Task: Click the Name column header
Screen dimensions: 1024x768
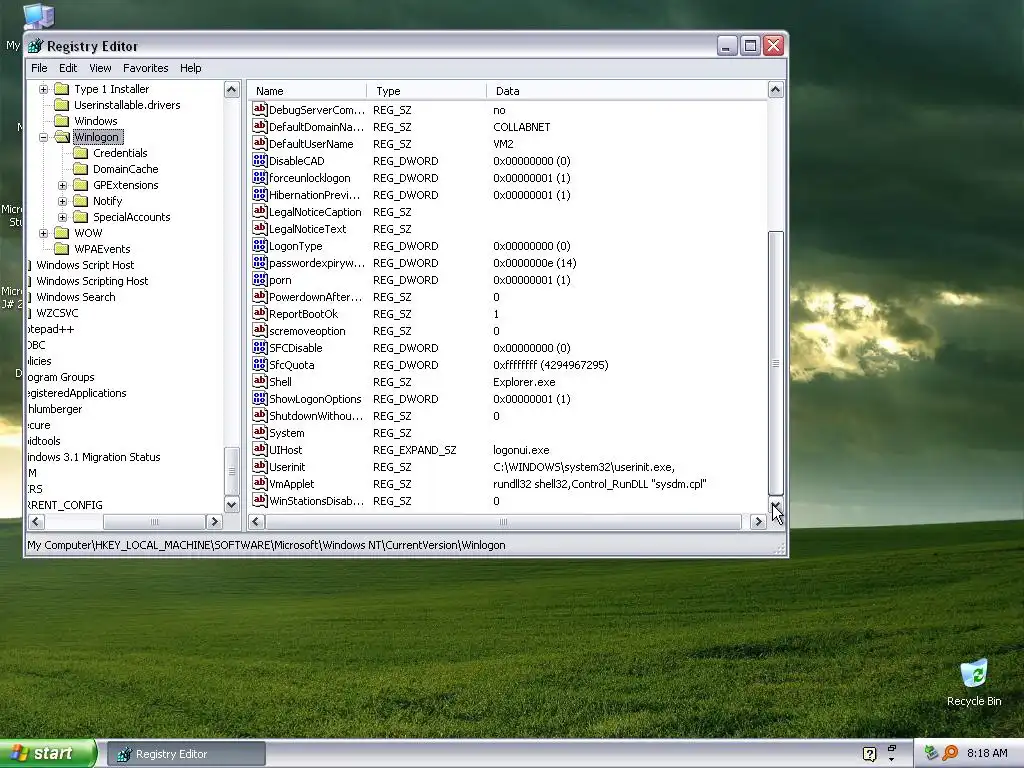Action: 307,91
